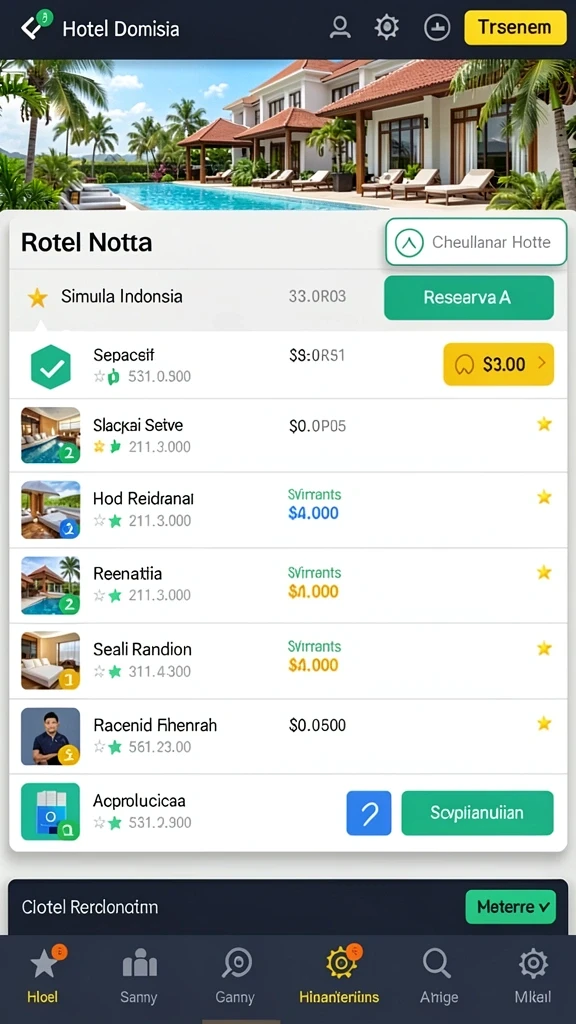The image size is (576, 1024).
Task: Click the green Scvplianuiian button
Action: point(477,813)
